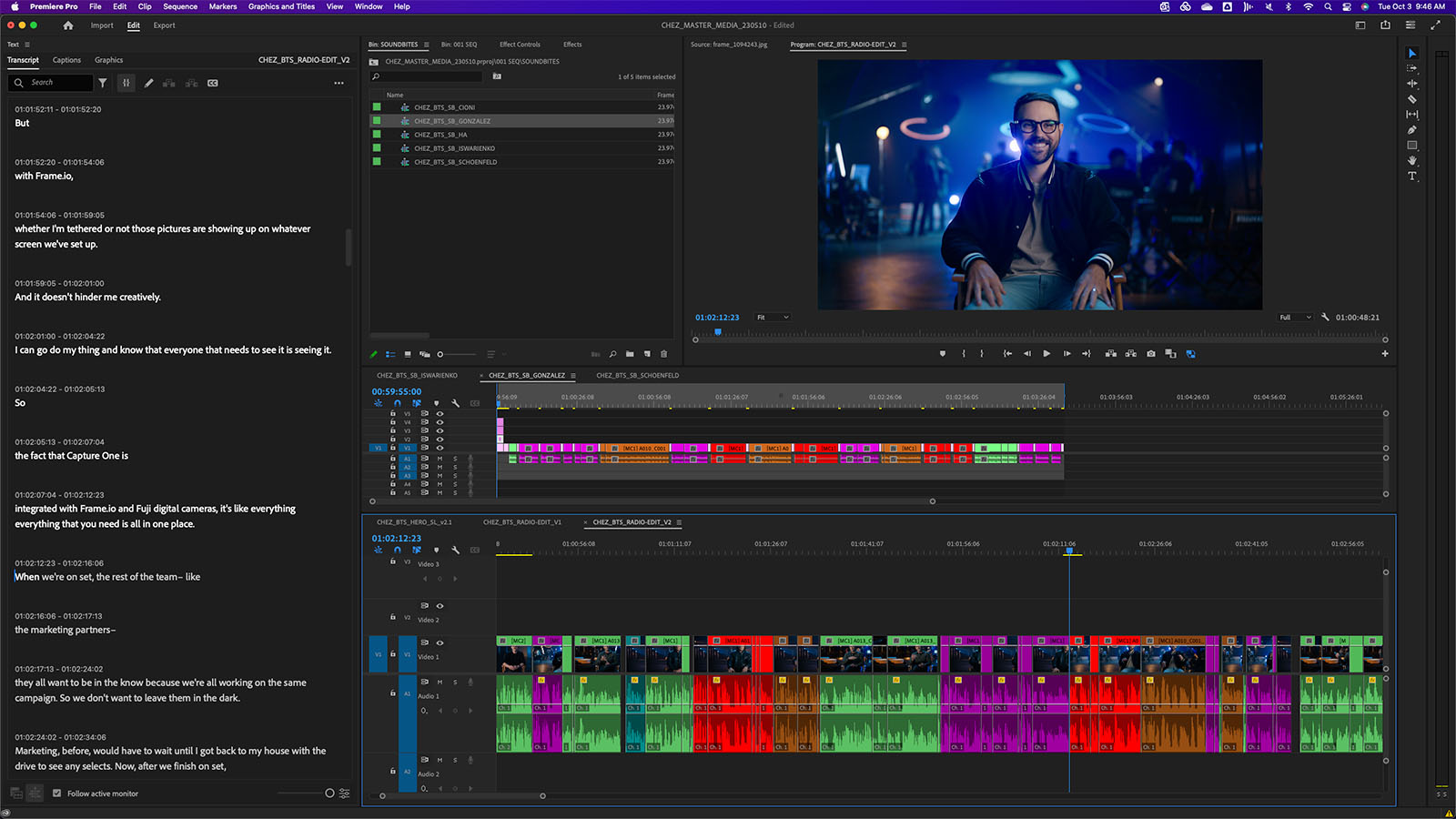Sort the bin by Name column header
The width and height of the screenshot is (1456, 819).
click(395, 95)
